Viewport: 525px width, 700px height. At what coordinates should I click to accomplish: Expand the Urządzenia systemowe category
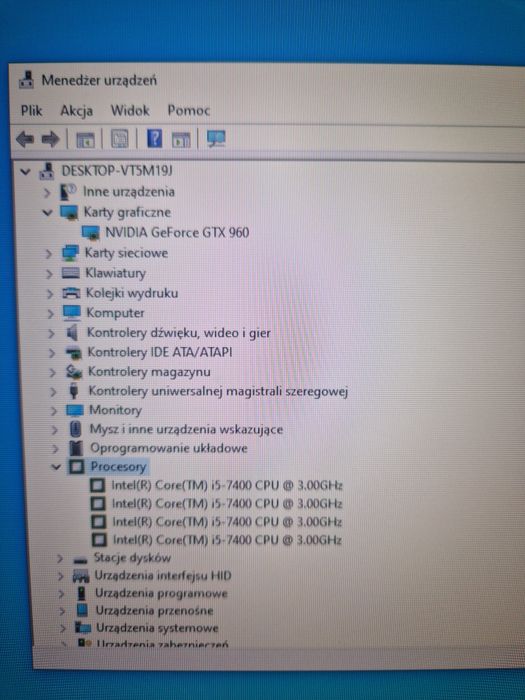(62, 629)
